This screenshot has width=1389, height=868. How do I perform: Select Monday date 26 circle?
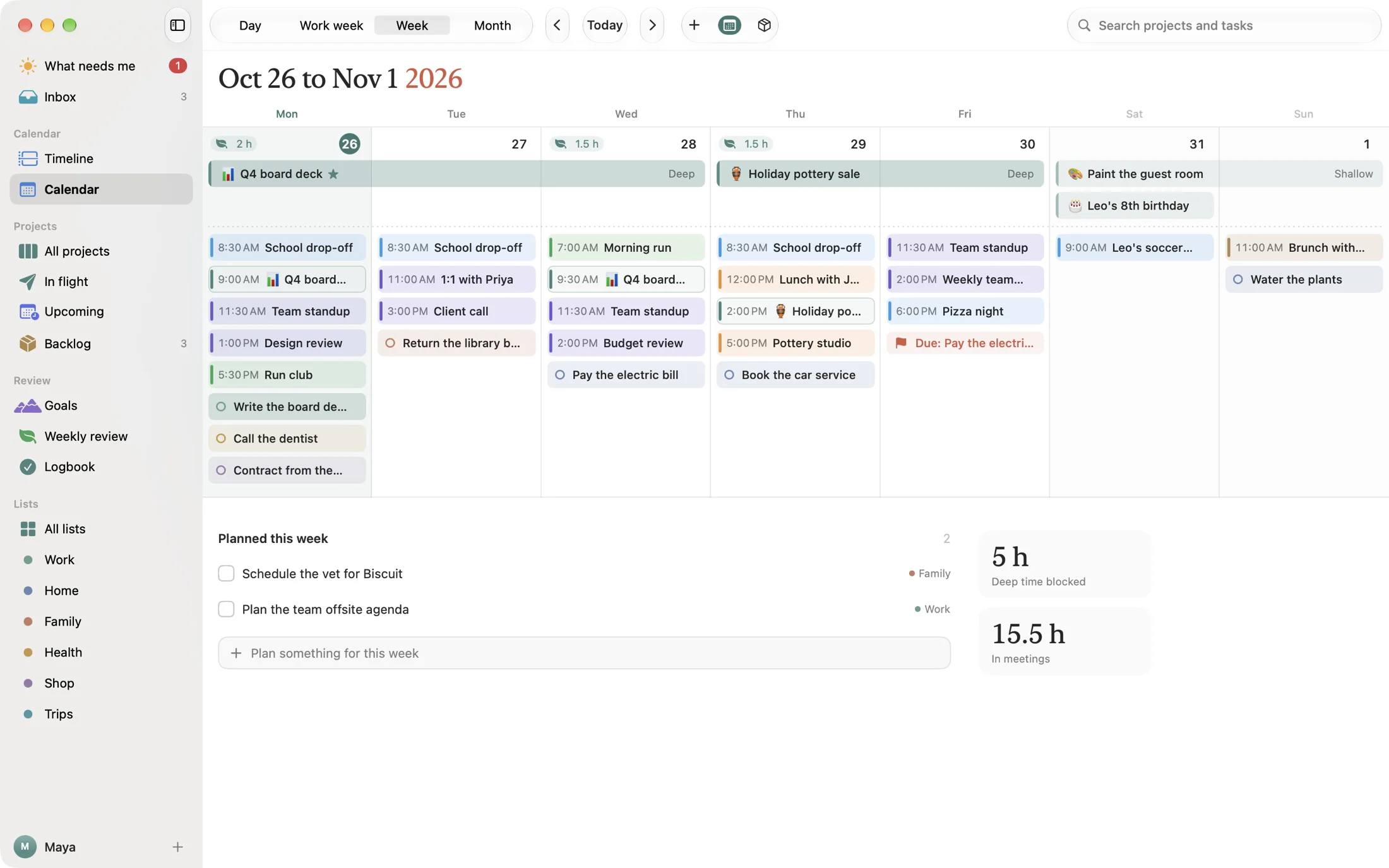click(349, 144)
